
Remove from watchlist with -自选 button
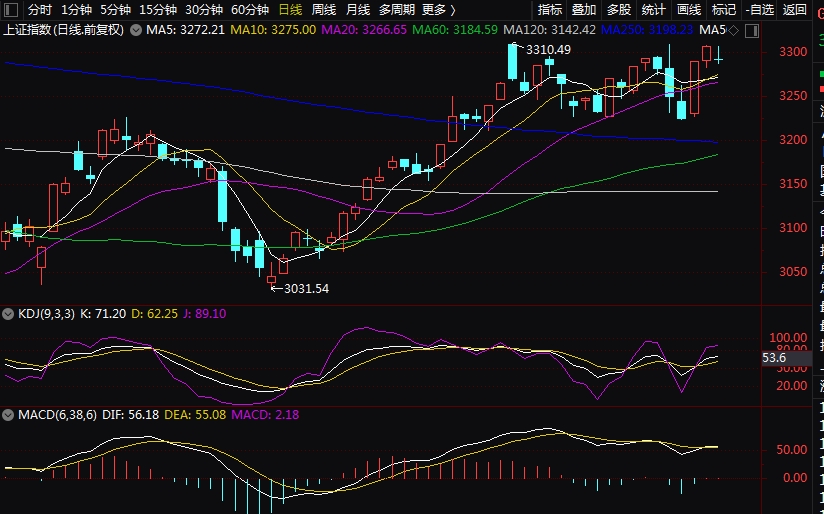coord(760,10)
